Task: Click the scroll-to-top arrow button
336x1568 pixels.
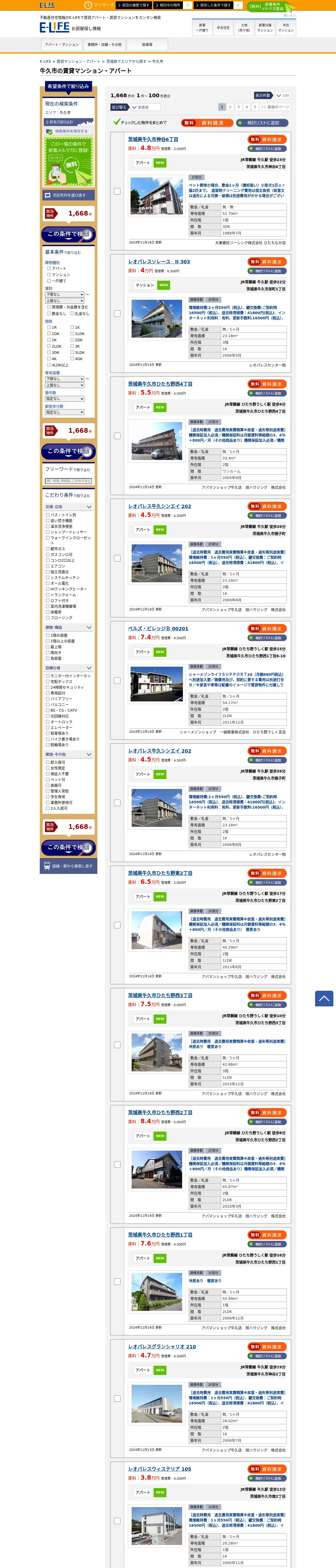Action: pos(324,998)
